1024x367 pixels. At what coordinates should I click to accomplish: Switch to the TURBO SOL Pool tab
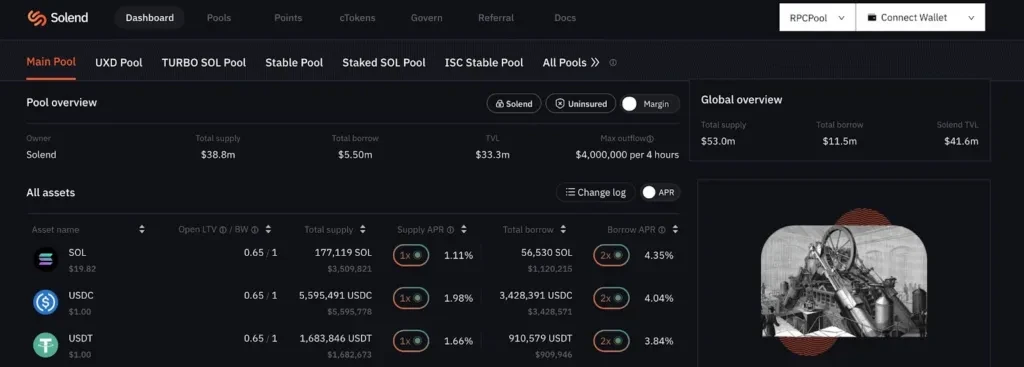[204, 63]
